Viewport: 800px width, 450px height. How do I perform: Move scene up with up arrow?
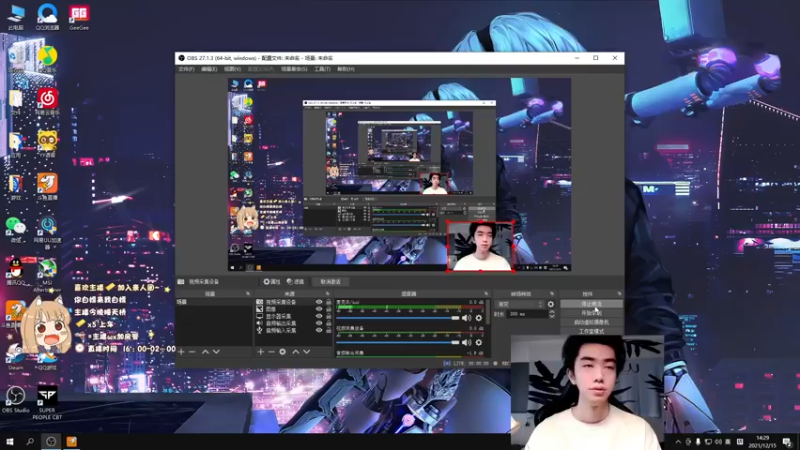click(x=205, y=352)
